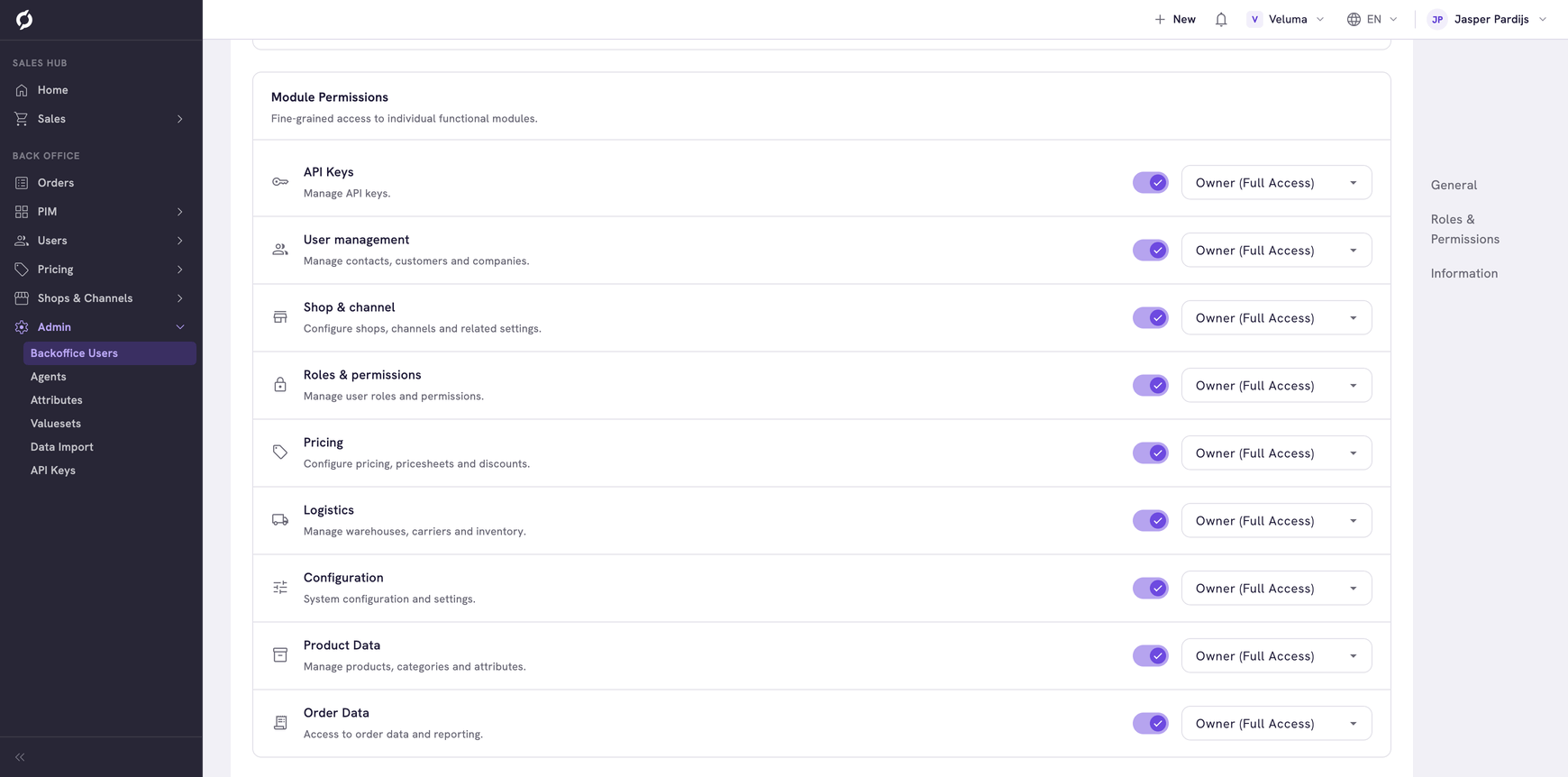Open the Veluma organization switcher

tap(1286, 19)
